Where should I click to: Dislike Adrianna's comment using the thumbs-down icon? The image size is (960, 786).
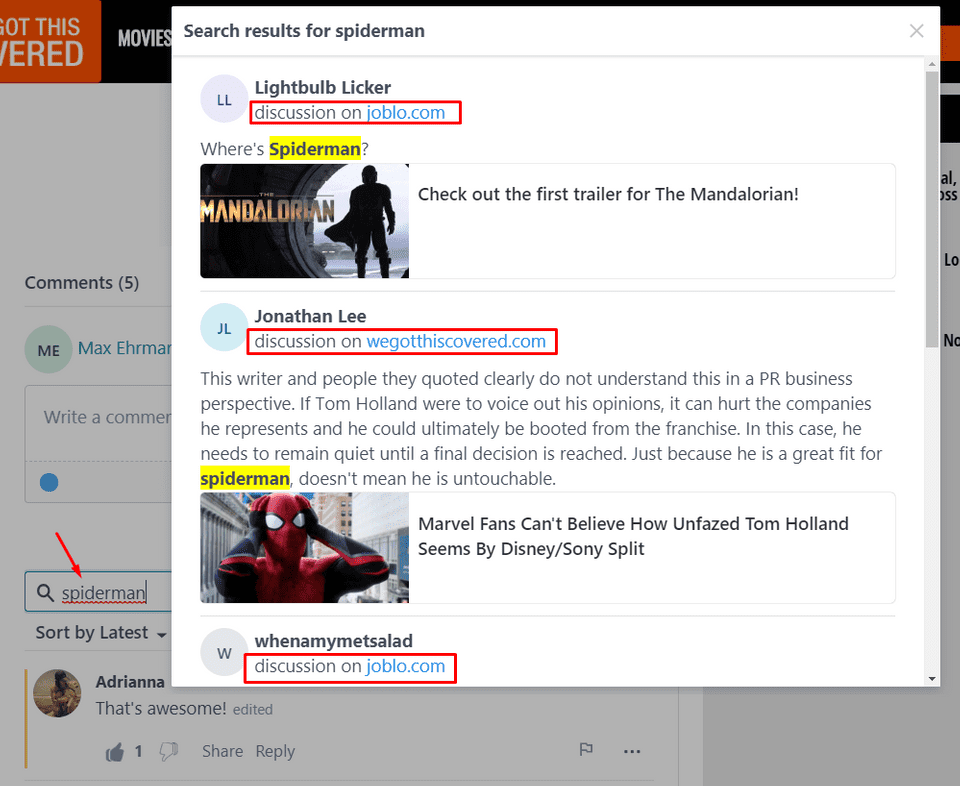point(168,750)
